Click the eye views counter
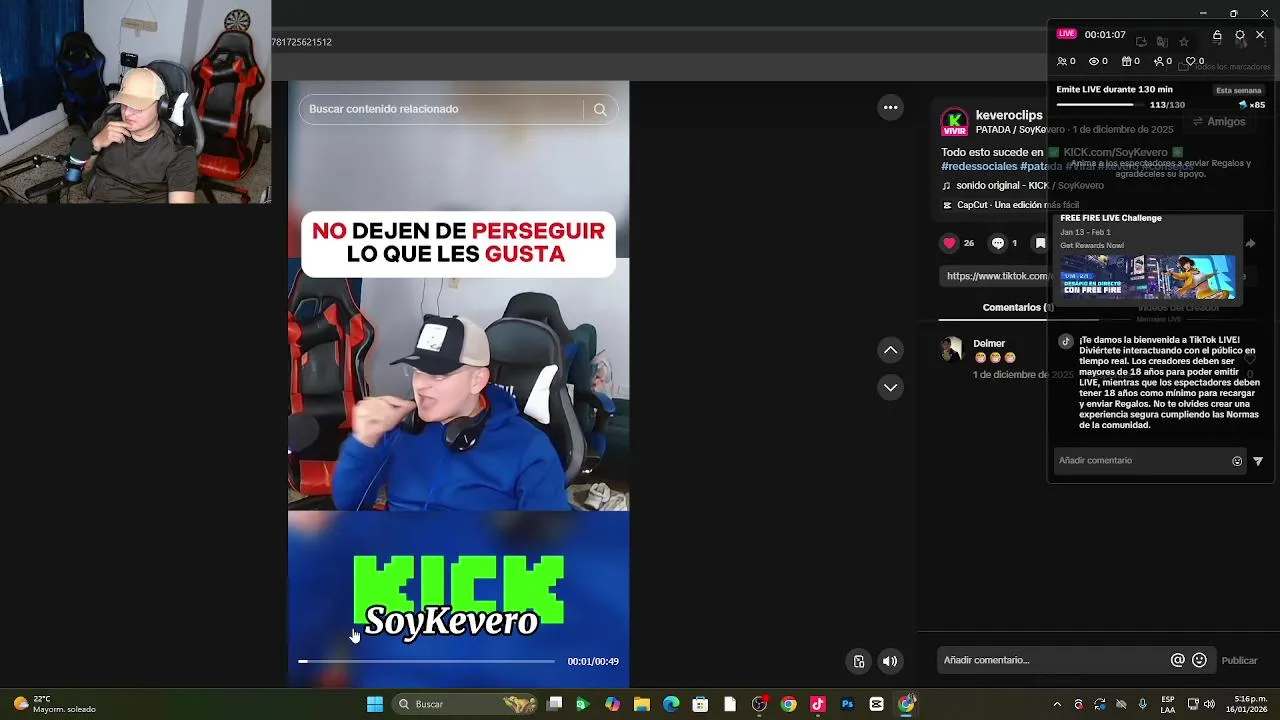1280x720 pixels. (1094, 61)
